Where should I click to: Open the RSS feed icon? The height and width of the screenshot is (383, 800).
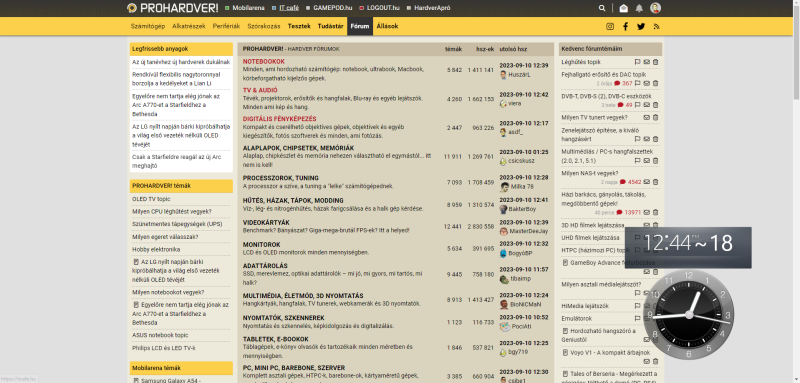click(x=657, y=27)
